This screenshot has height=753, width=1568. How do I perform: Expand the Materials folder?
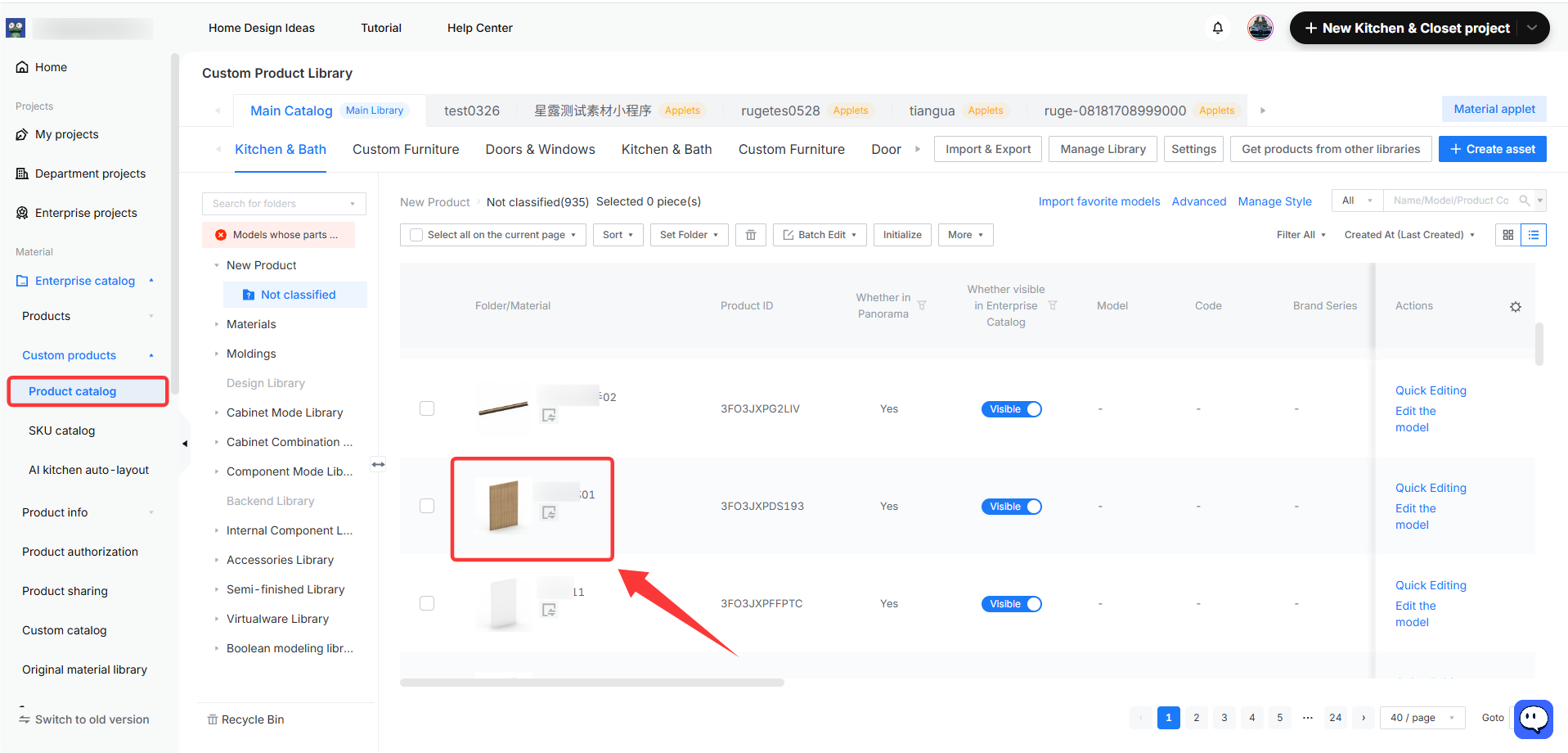217,324
